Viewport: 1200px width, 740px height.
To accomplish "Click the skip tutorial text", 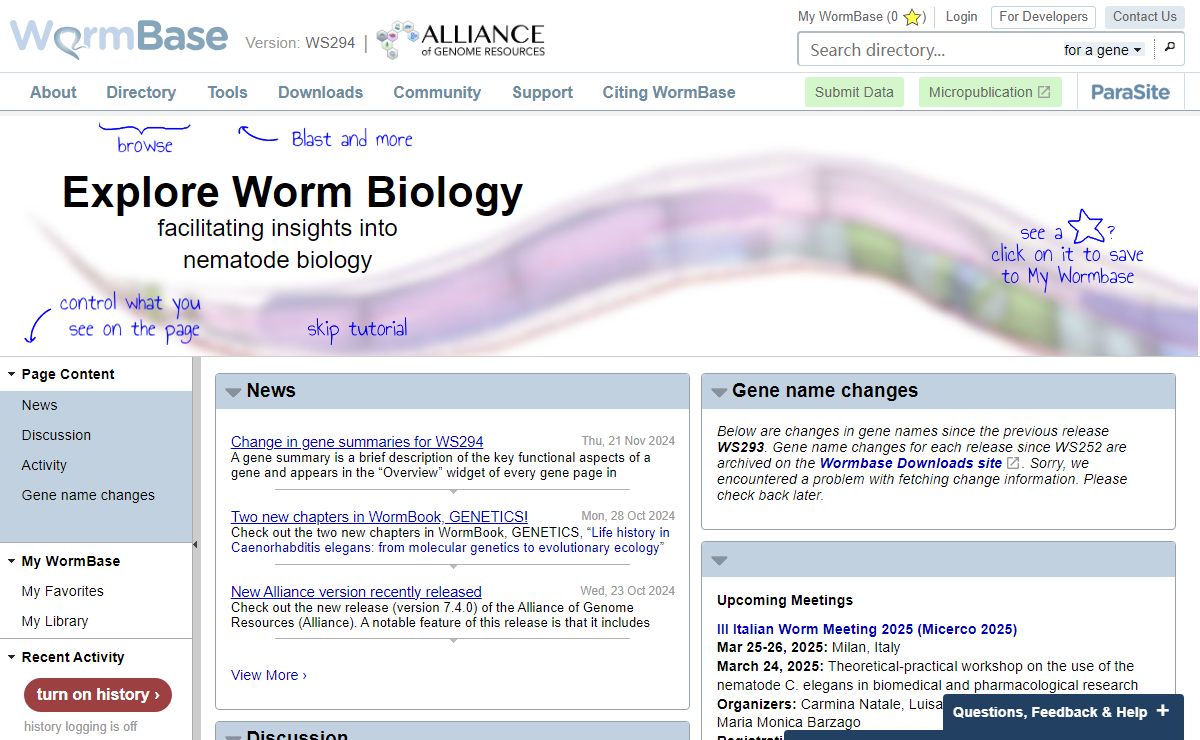I will (x=357, y=329).
